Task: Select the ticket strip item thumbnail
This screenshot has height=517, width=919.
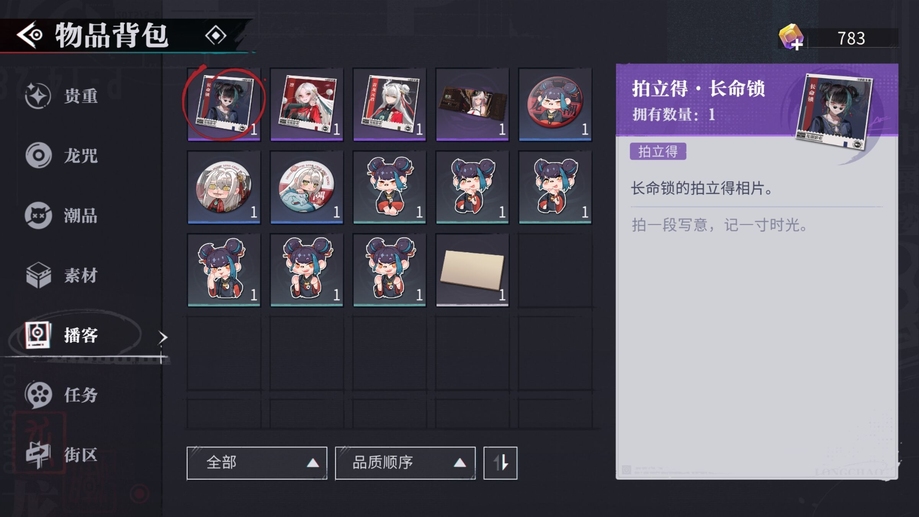Action: point(472,104)
